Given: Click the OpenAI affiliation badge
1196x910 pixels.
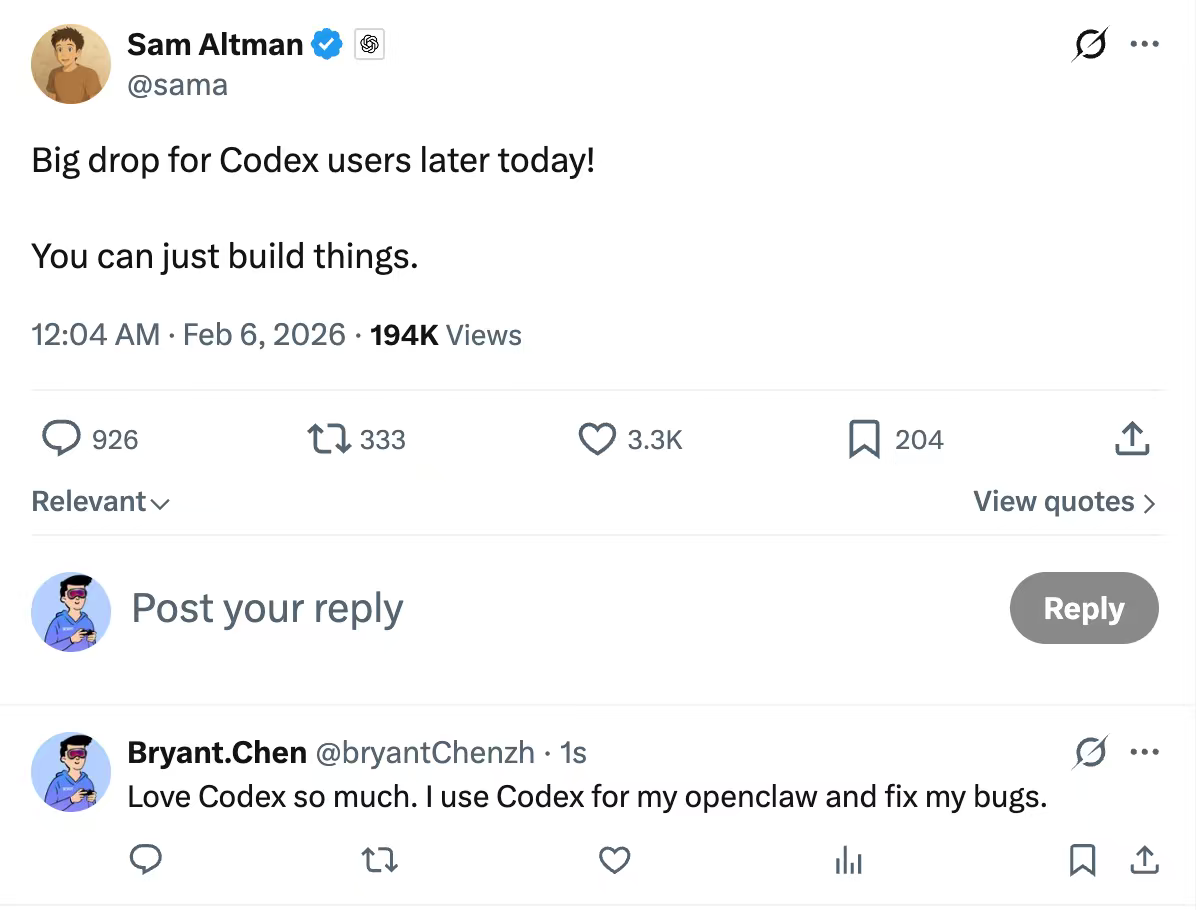Looking at the screenshot, I should (x=370, y=45).
